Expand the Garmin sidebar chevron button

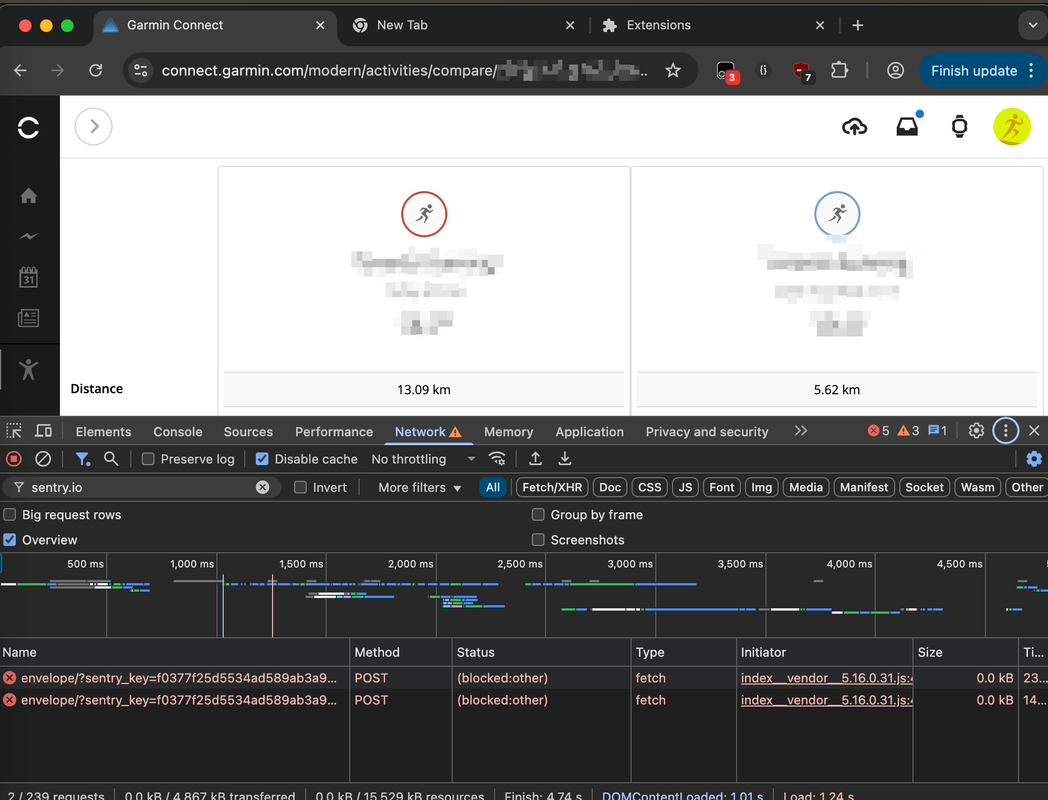pos(94,127)
